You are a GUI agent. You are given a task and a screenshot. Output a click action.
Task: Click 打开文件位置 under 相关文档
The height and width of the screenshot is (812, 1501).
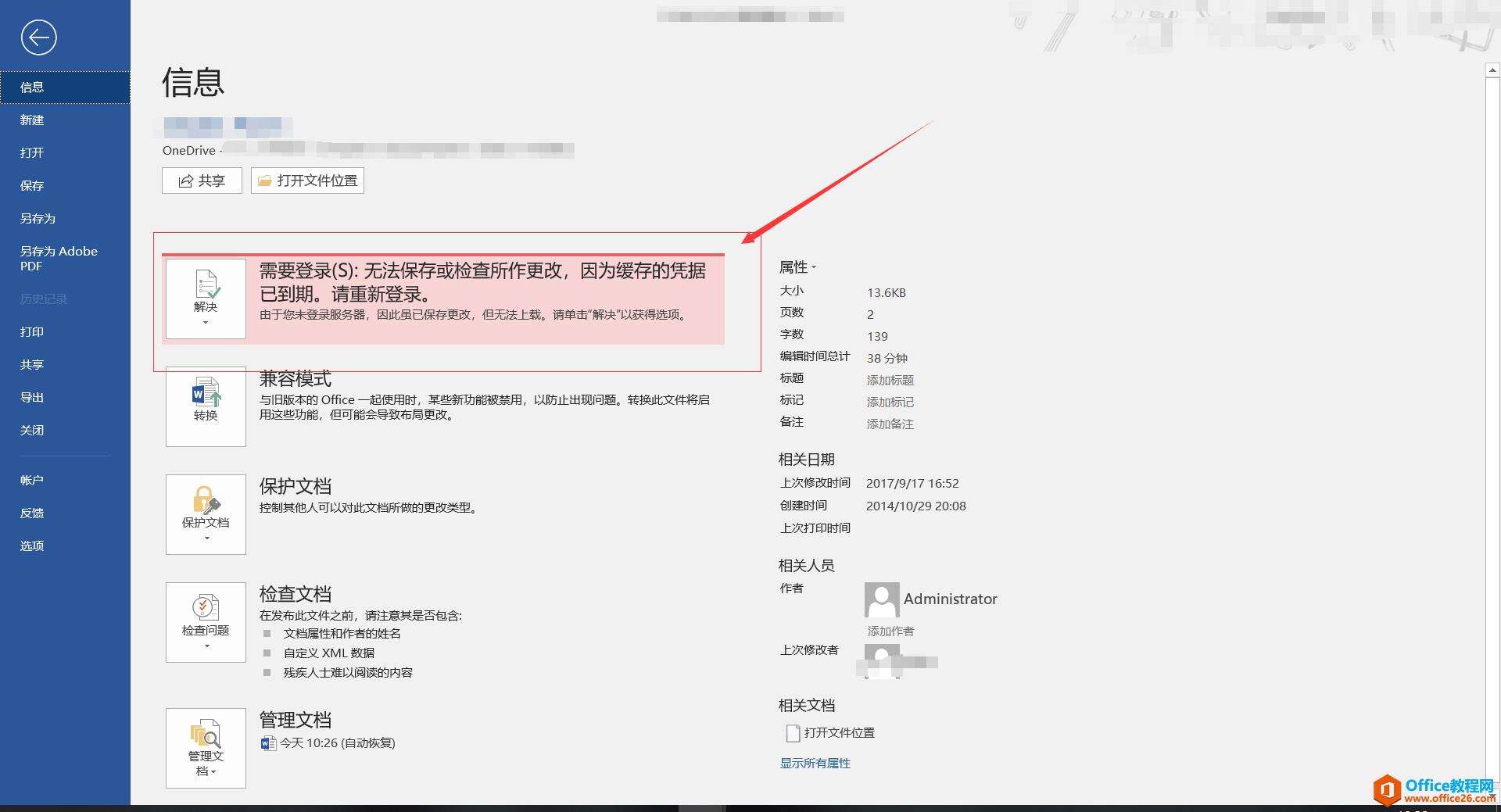coord(840,733)
